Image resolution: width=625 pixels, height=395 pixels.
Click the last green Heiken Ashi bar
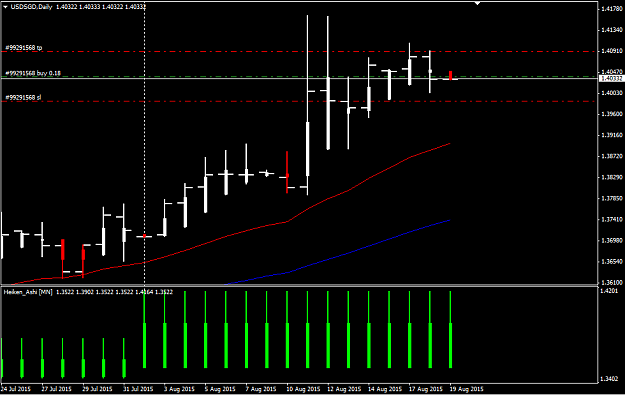[x=450, y=330]
